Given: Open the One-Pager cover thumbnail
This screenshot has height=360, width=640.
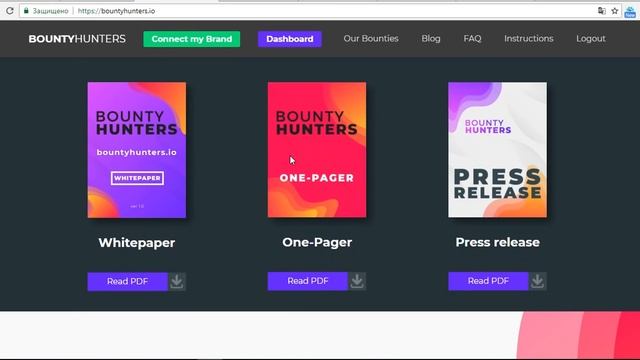Looking at the screenshot, I should click(x=317, y=150).
